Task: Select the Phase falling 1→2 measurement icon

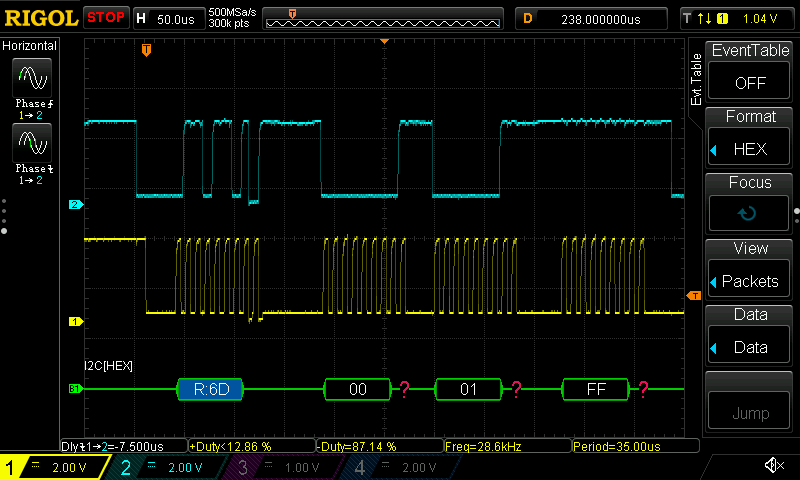Action: coord(32,143)
